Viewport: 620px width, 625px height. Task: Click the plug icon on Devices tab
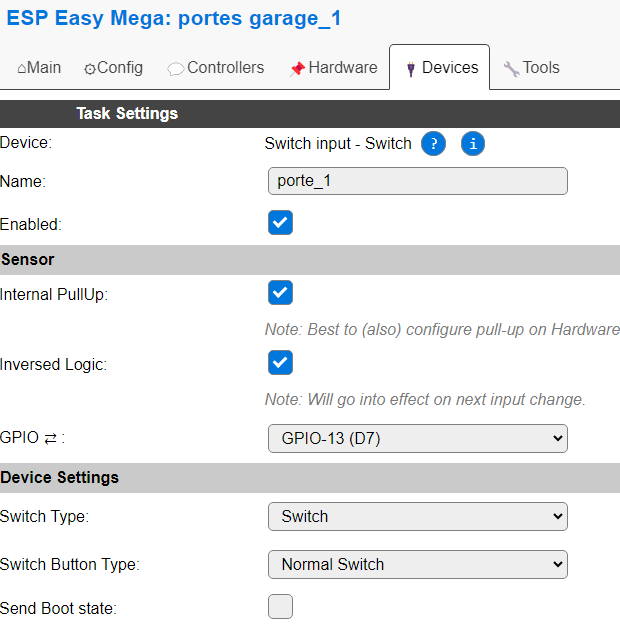pyautogui.click(x=411, y=69)
